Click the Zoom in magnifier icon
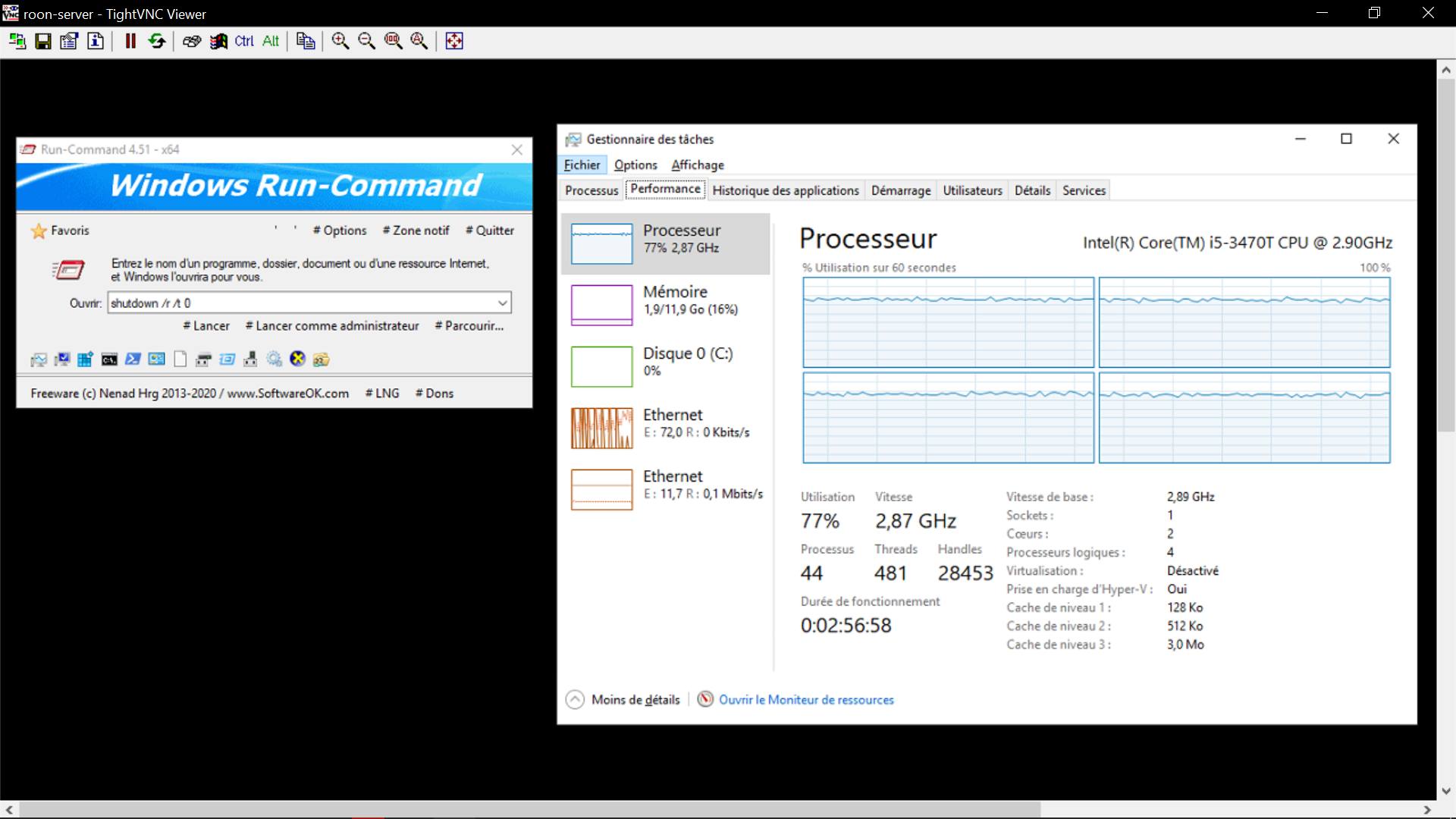 (340, 41)
